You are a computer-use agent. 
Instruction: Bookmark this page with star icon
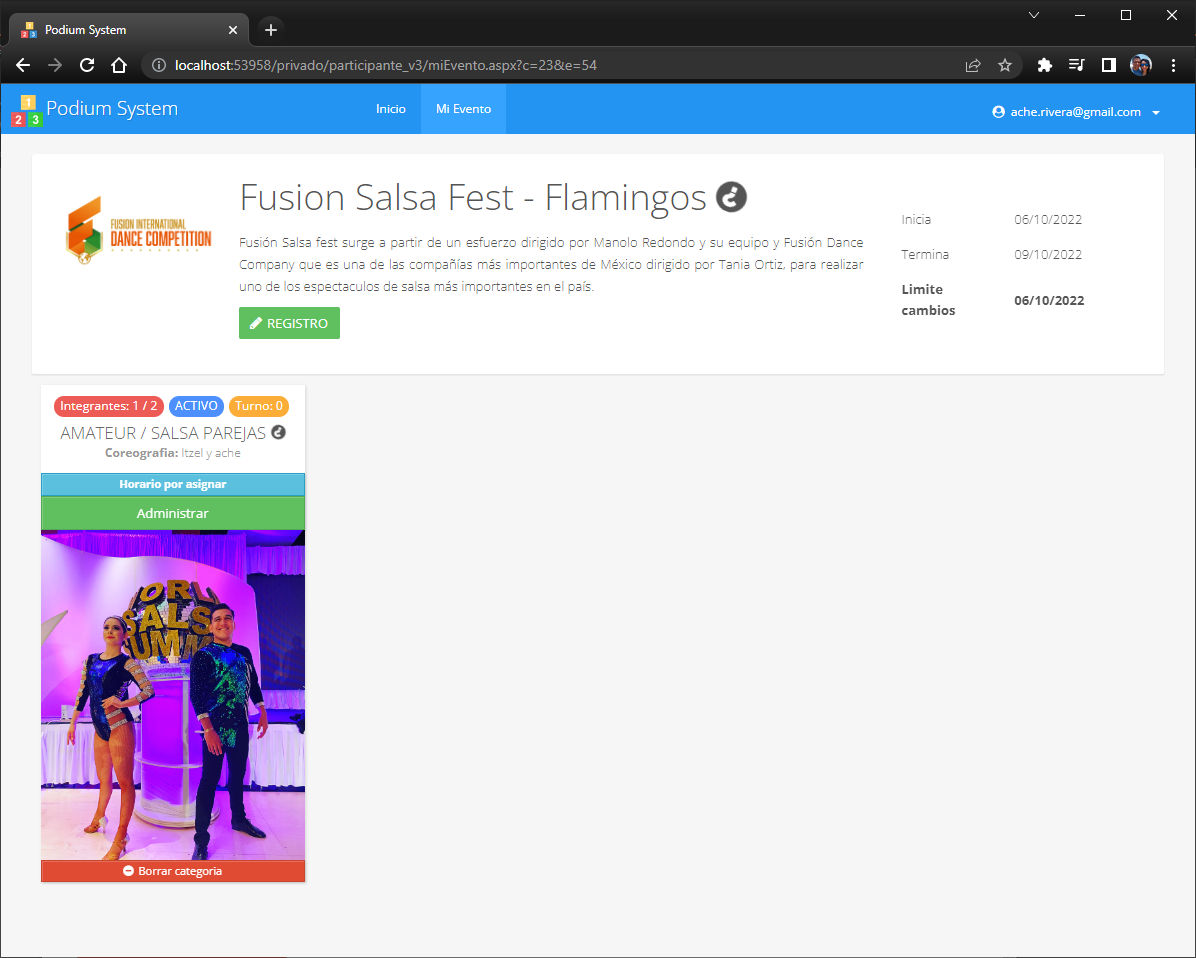point(1005,66)
